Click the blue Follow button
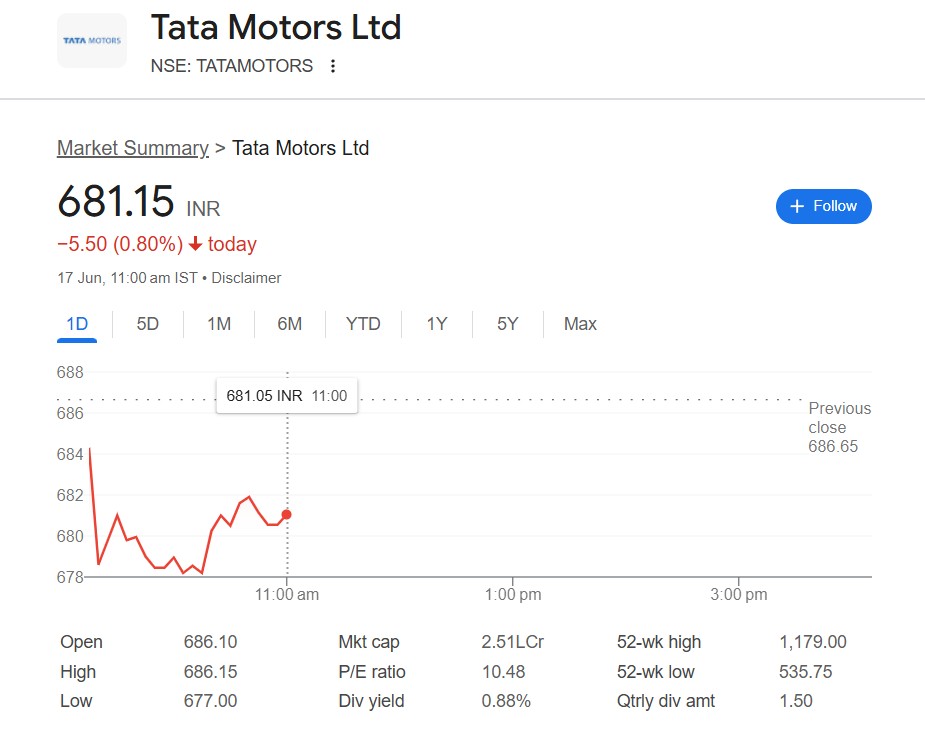This screenshot has width=925, height=737. (823, 206)
